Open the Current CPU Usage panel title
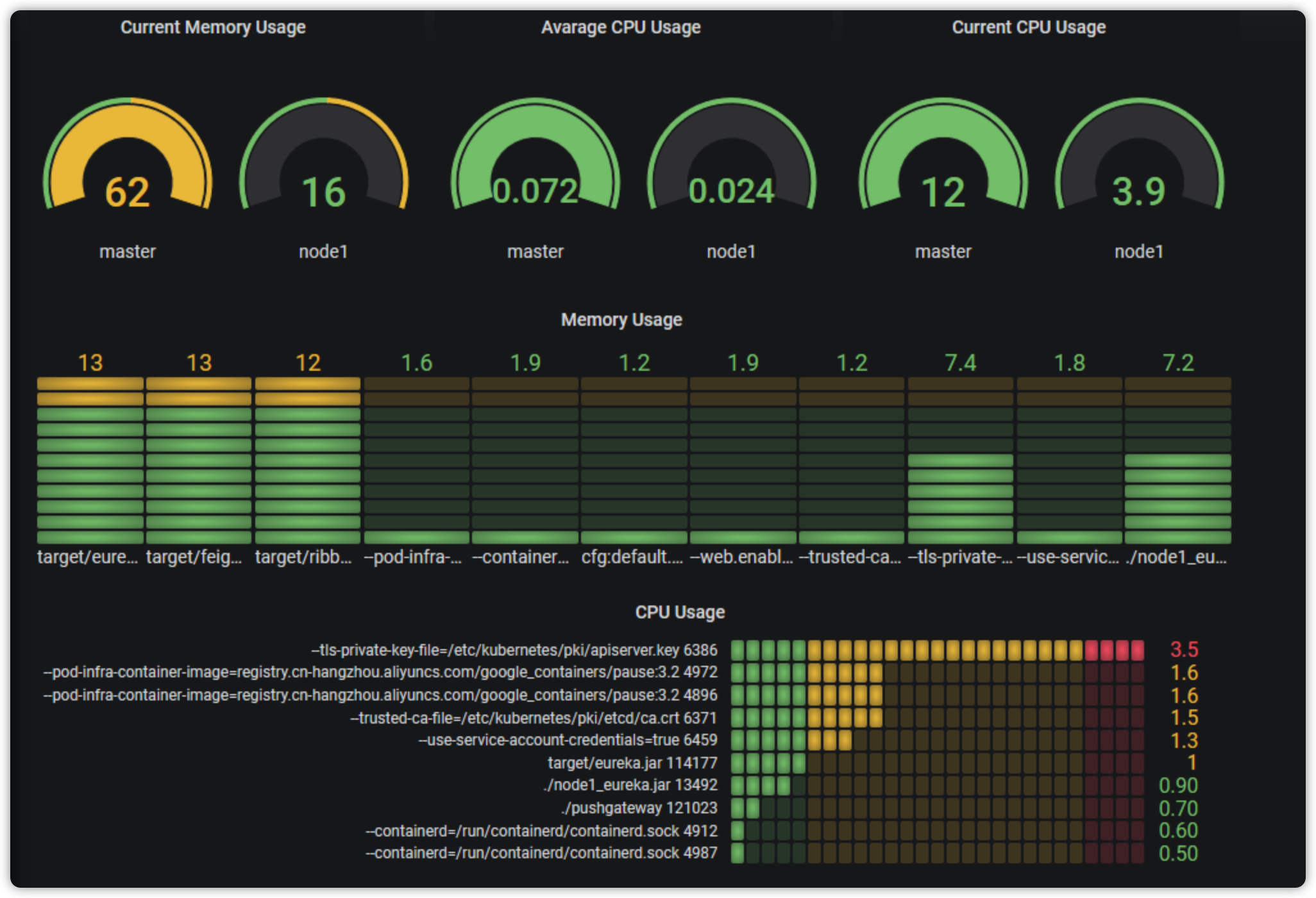 pyautogui.click(x=1029, y=28)
